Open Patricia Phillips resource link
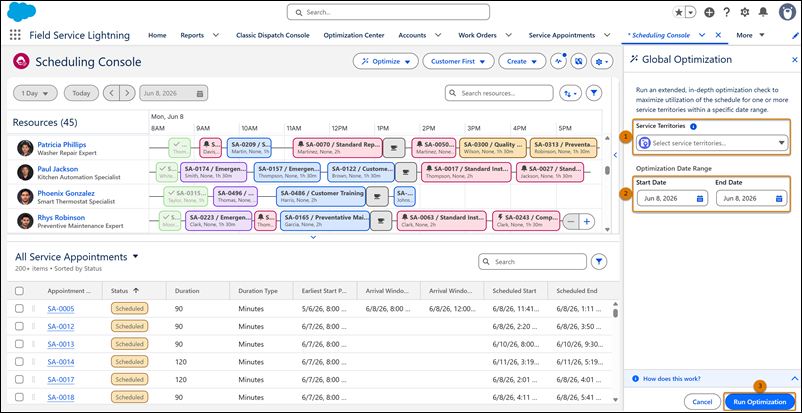 pyautogui.click(x=61, y=144)
